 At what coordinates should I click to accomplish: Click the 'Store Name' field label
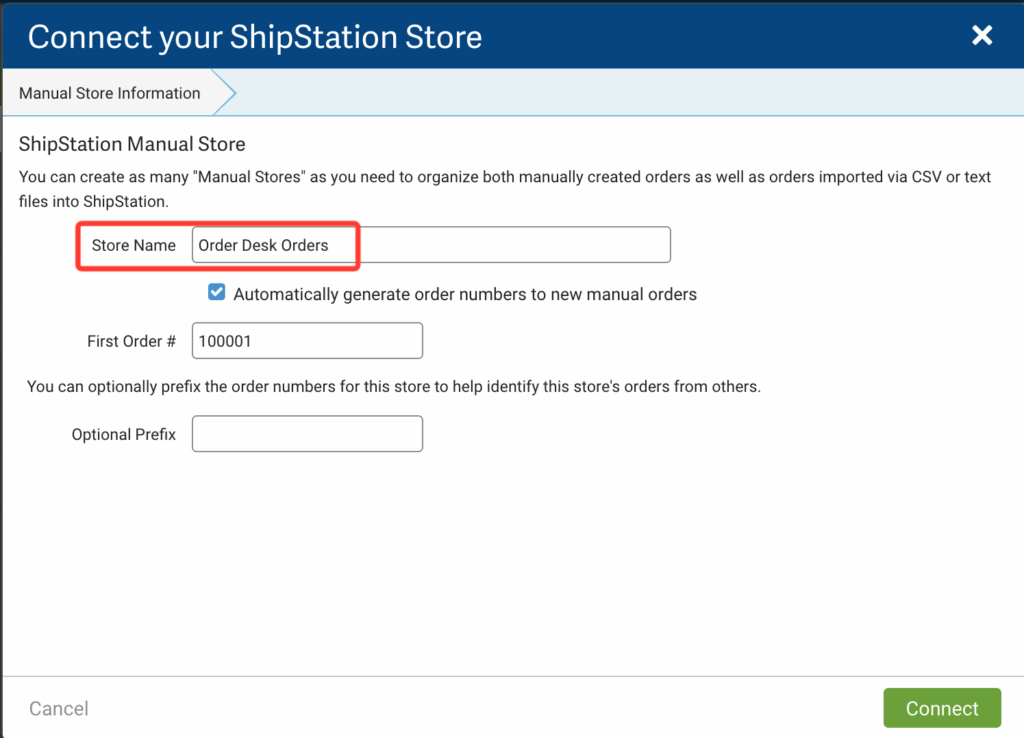[133, 245]
